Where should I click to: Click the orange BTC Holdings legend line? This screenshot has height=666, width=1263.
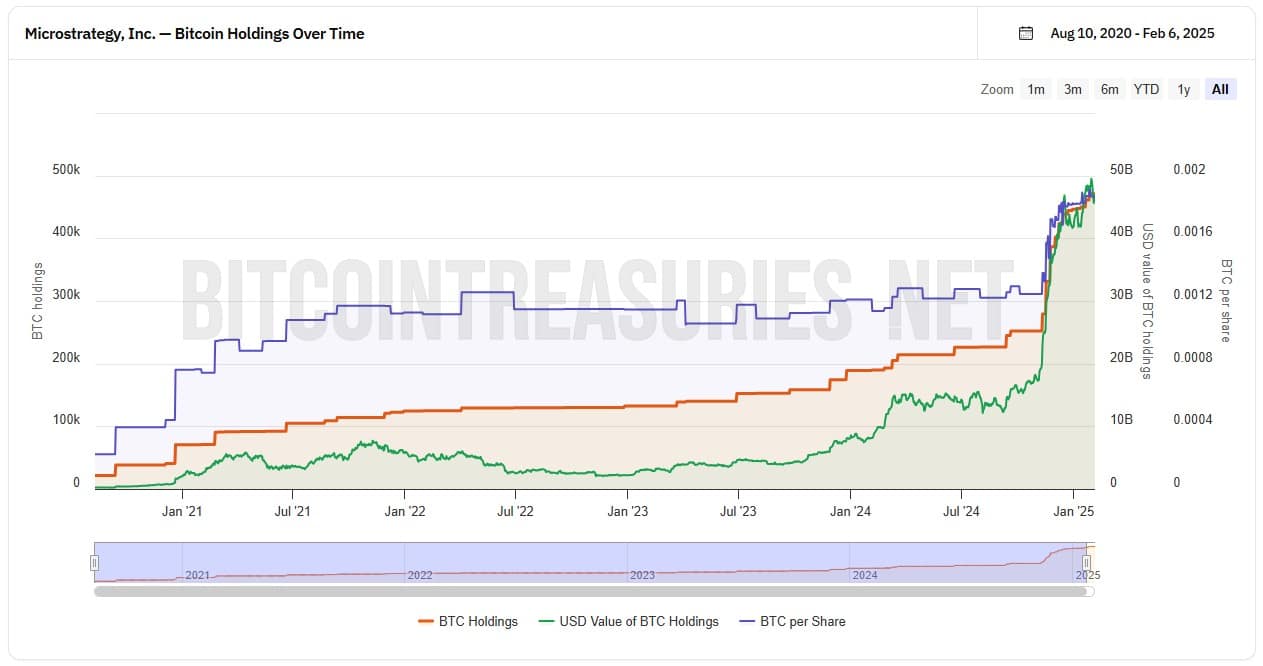425,621
